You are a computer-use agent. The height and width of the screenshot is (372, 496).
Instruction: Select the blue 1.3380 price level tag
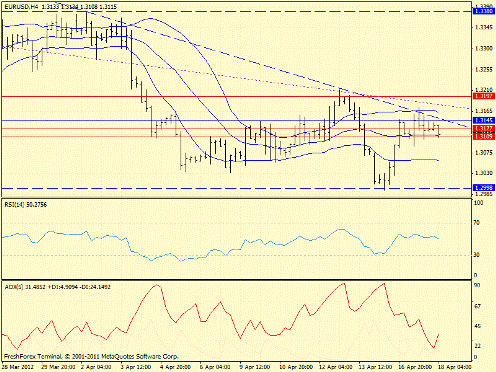[484, 12]
